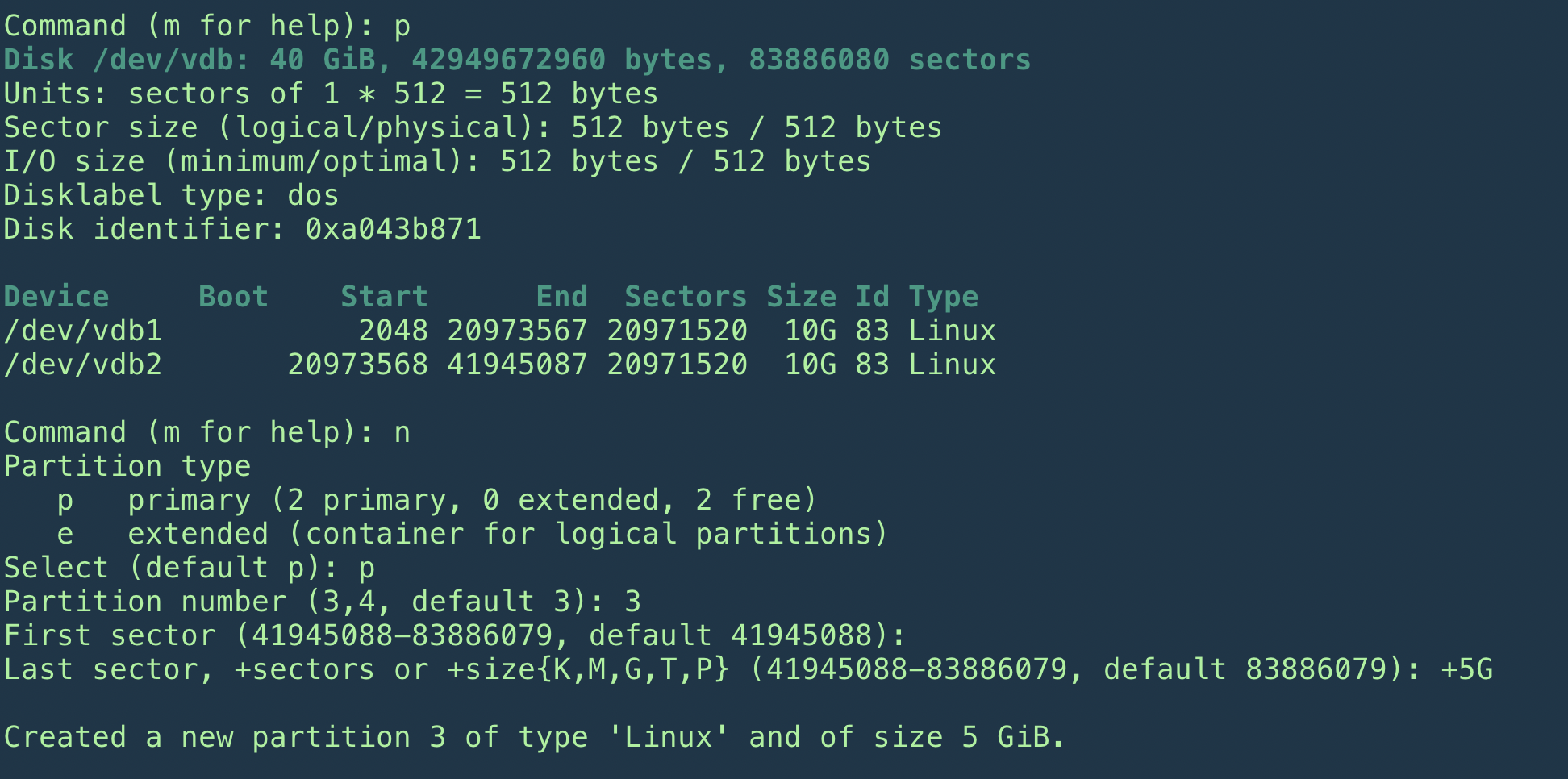Click the vdb2 start sector 20973568
This screenshot has width=1568, height=779.
tap(357, 365)
